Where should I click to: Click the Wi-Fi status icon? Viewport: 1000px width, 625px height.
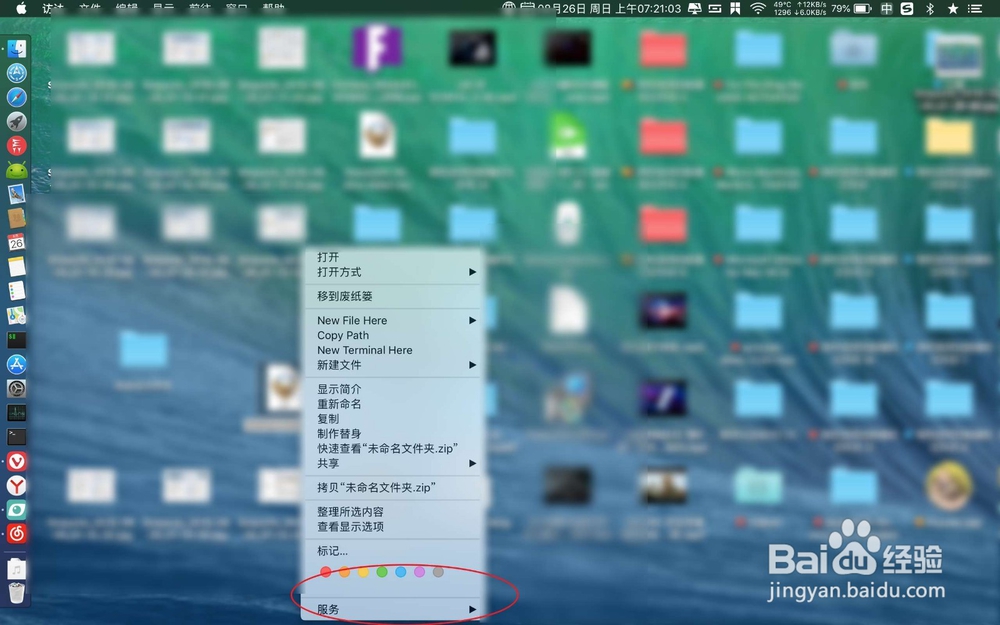click(760, 8)
